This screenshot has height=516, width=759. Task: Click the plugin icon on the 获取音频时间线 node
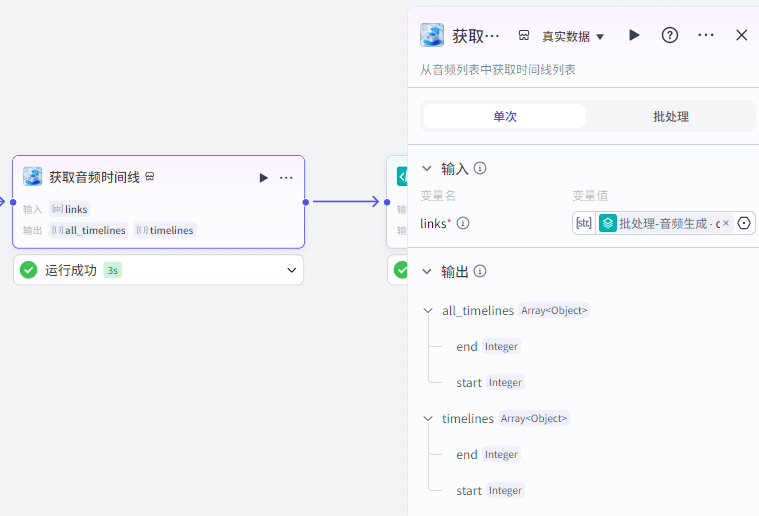[33, 177]
